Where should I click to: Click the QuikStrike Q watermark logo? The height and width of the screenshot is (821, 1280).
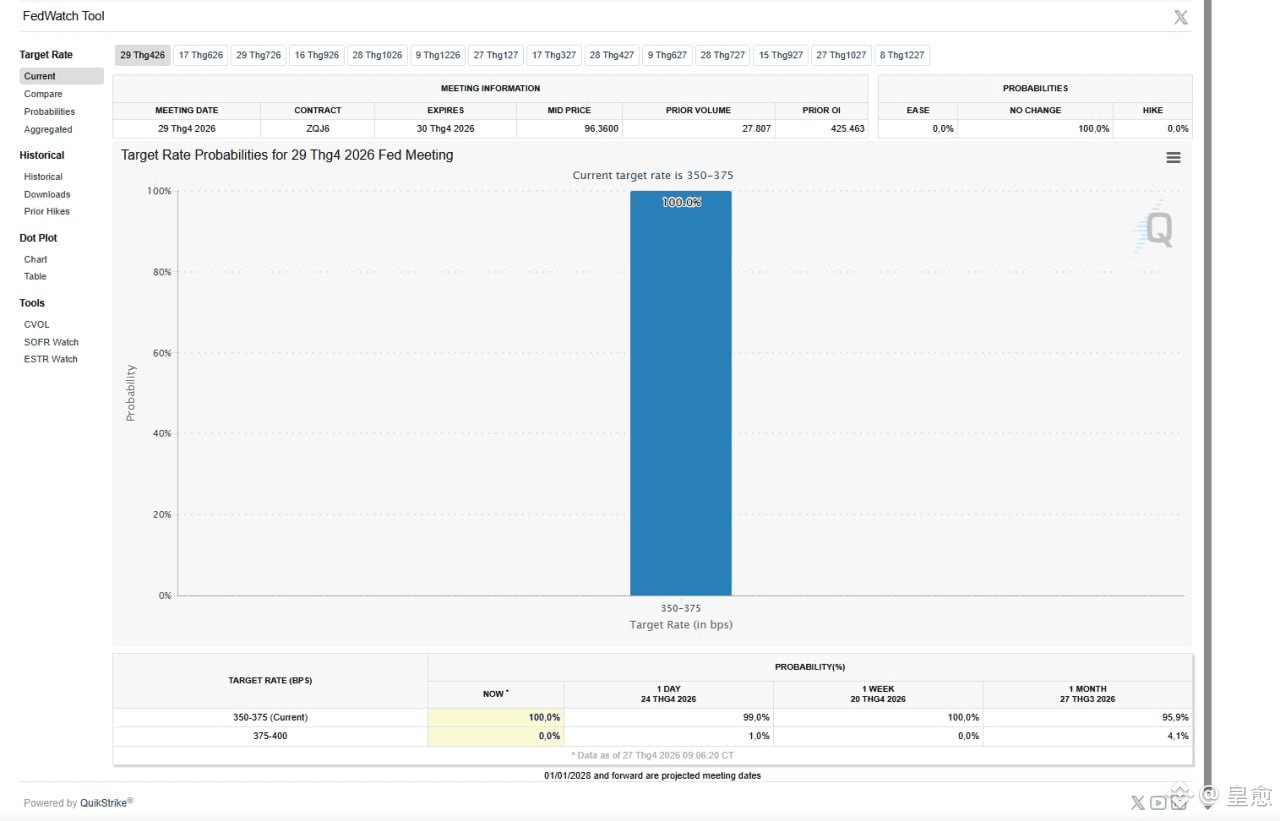(1154, 228)
